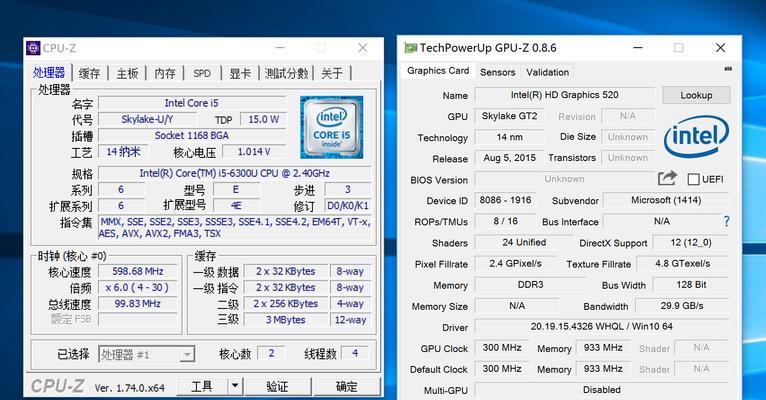Click the Lookup button in GPU-Z
This screenshot has width=766, height=400.
696,95
